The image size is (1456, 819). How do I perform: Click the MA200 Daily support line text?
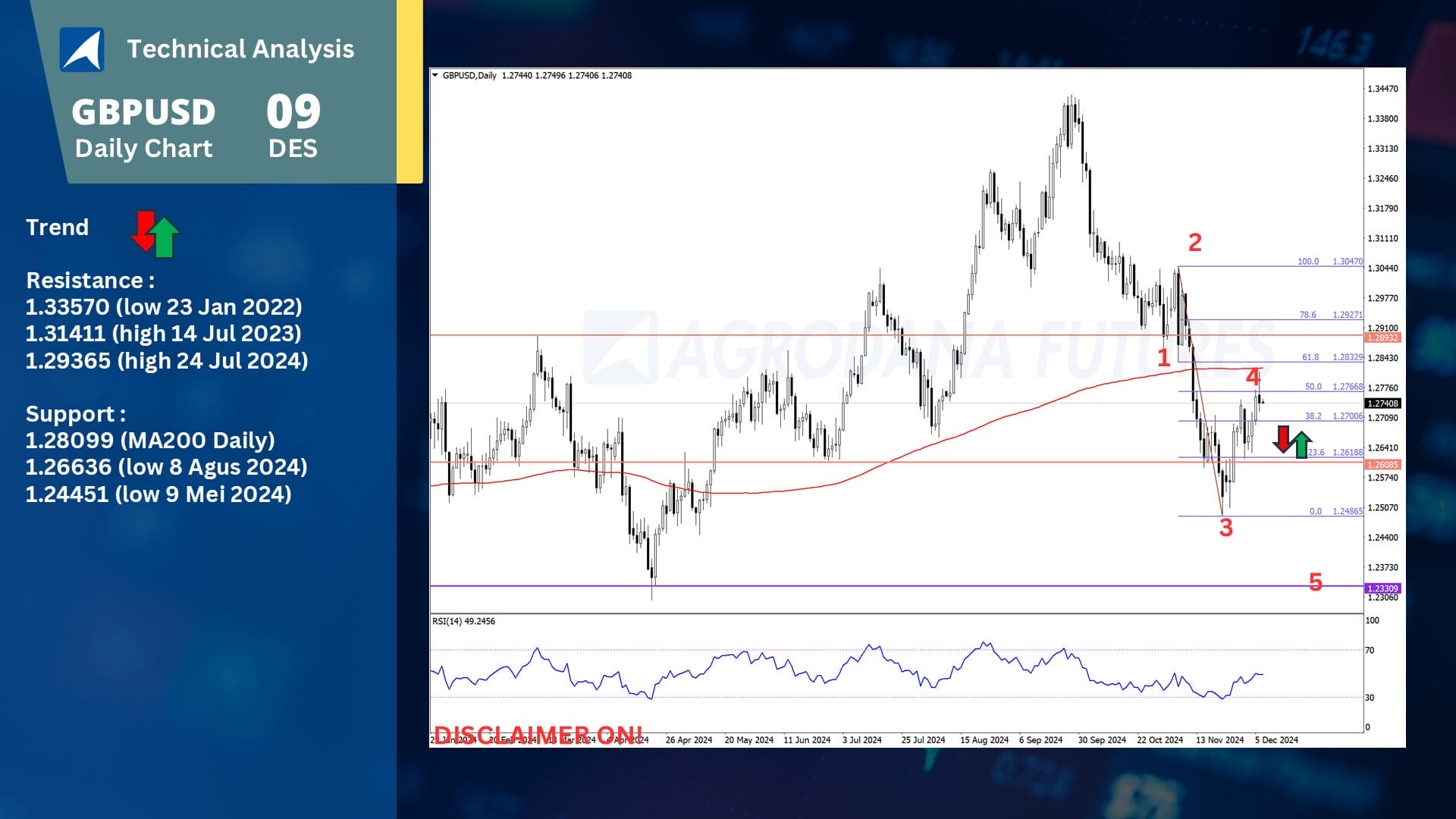(x=150, y=441)
